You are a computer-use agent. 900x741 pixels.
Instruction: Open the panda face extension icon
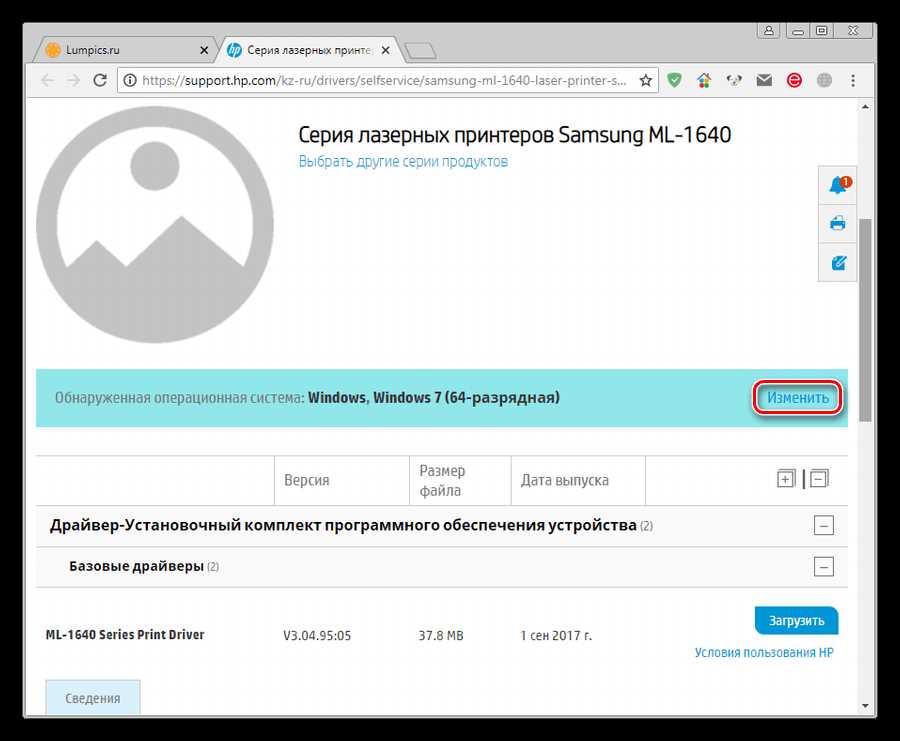[734, 80]
